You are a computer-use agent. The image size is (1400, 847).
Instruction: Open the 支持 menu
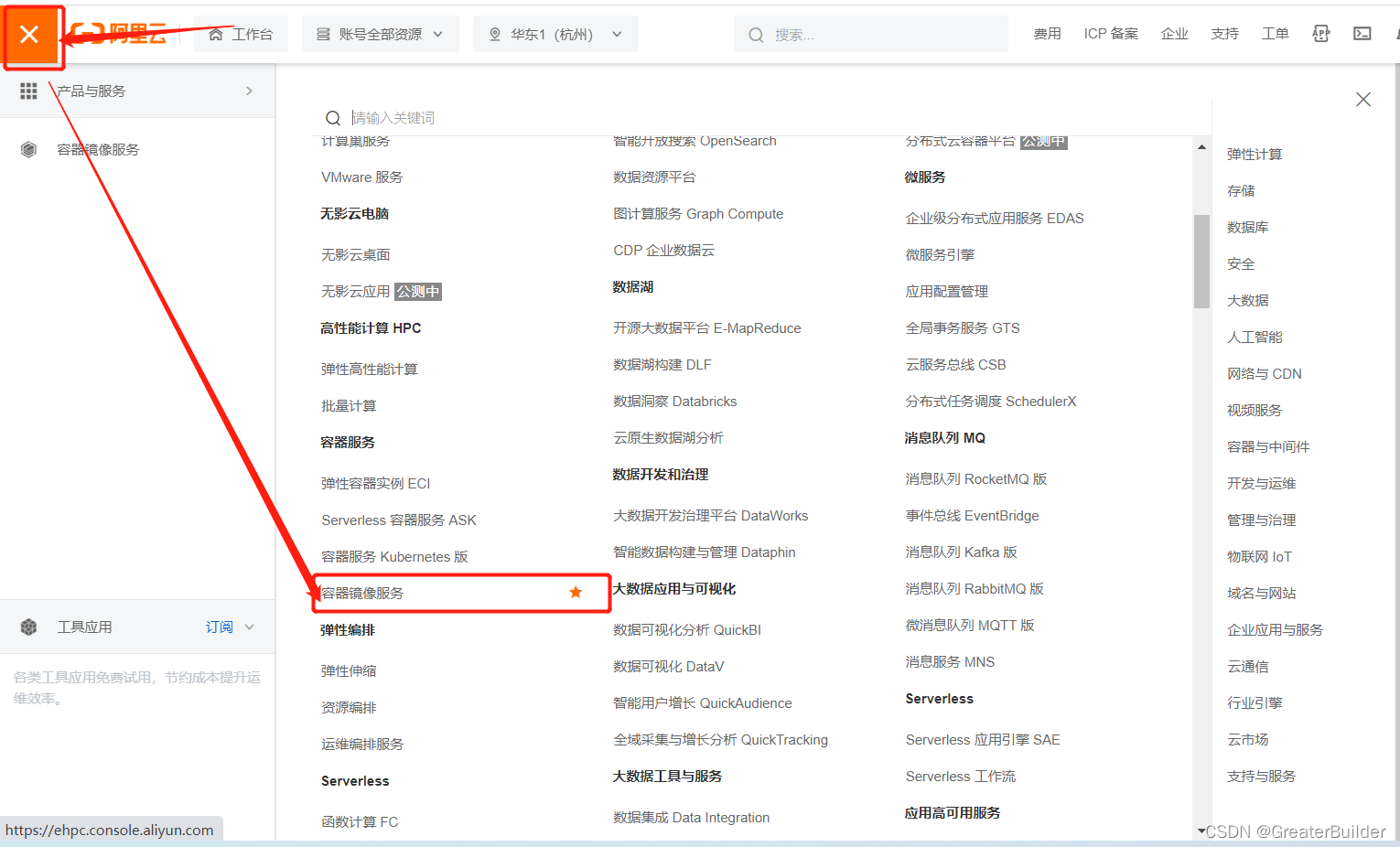pos(1224,34)
